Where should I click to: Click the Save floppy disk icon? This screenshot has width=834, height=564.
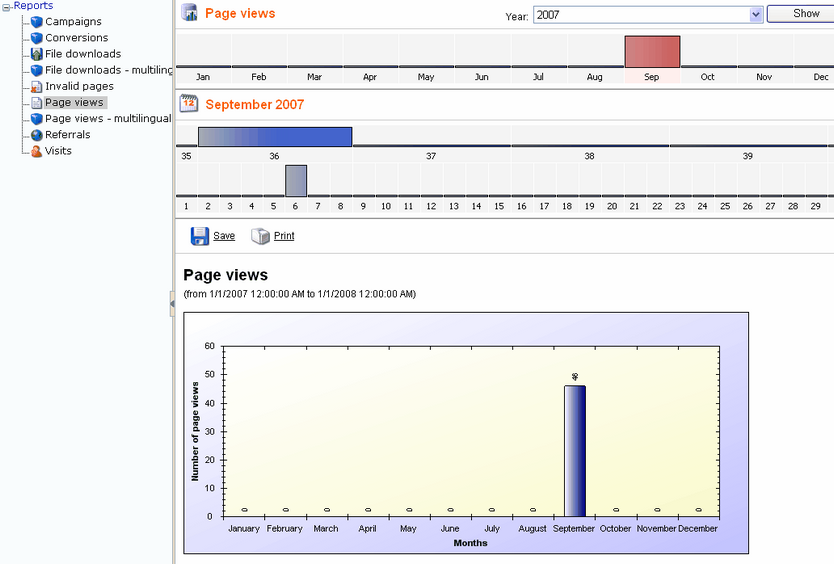200,236
